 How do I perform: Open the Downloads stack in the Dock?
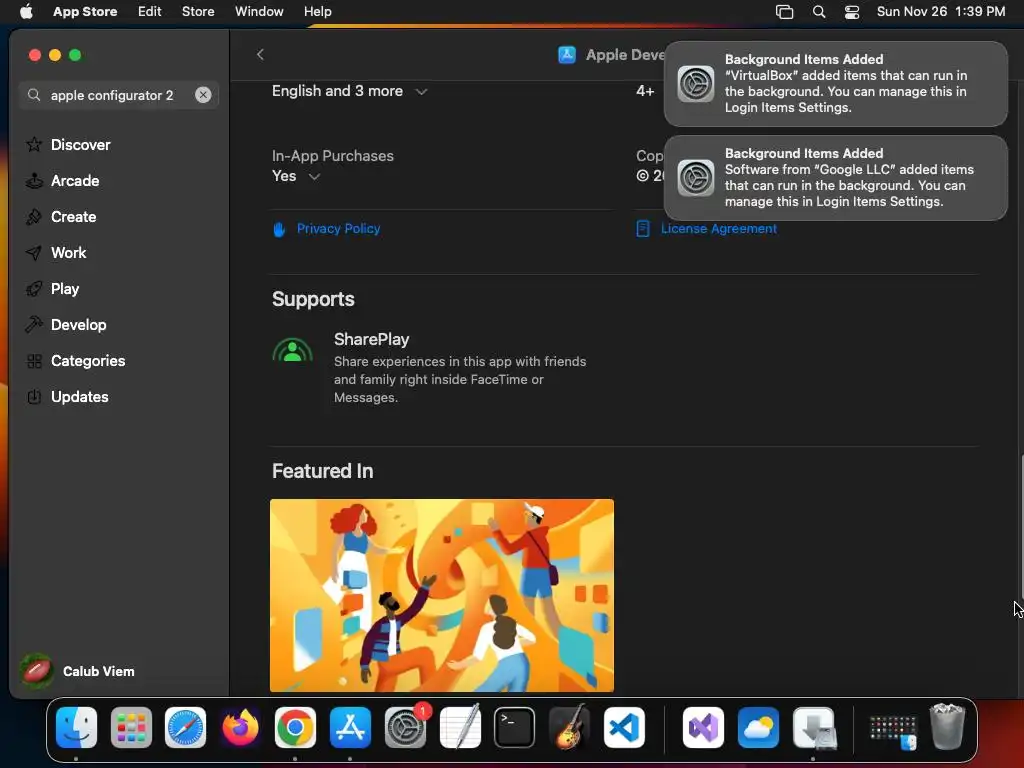814,728
